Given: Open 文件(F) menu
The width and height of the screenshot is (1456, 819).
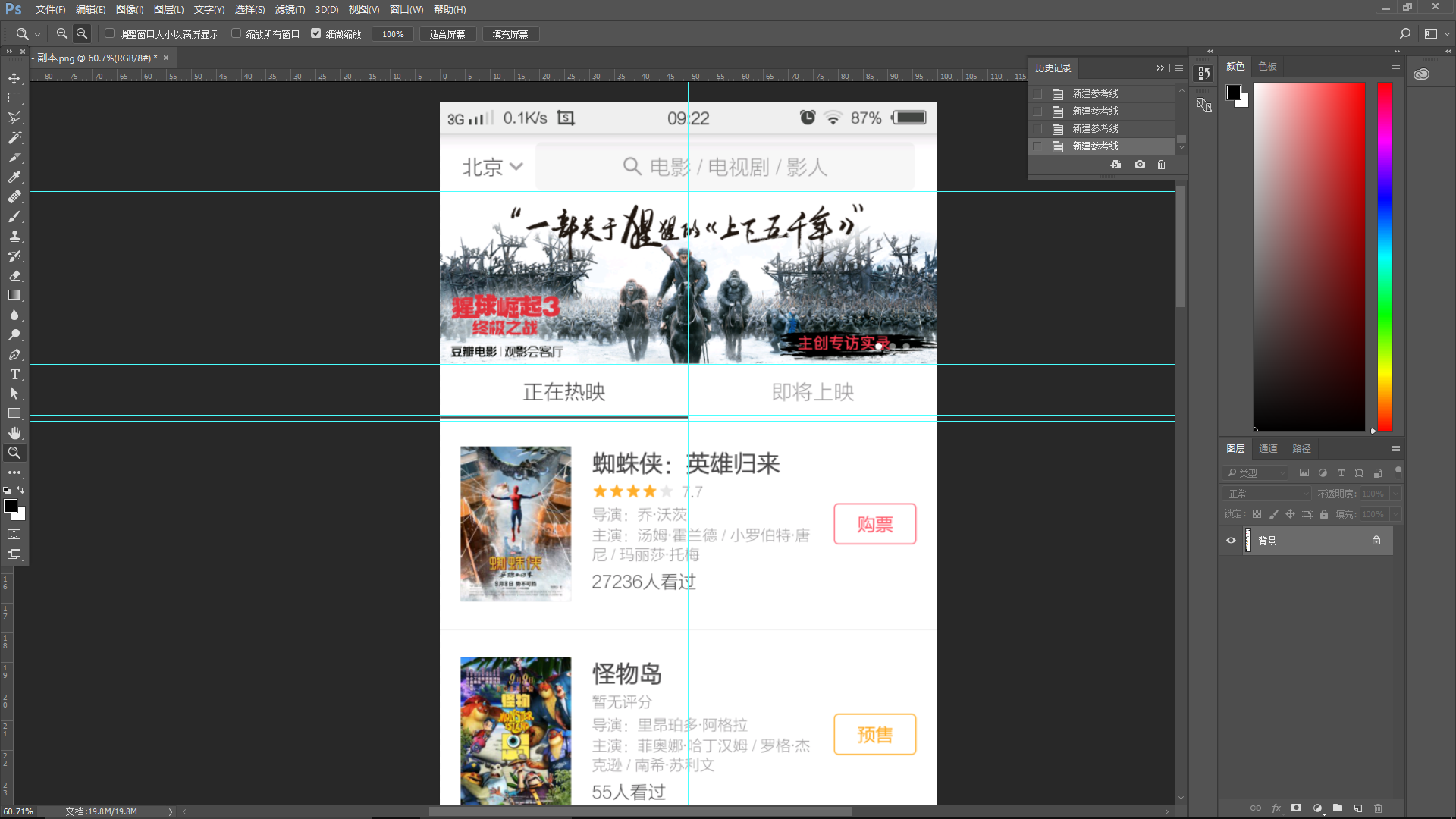Looking at the screenshot, I should click(x=50, y=9).
